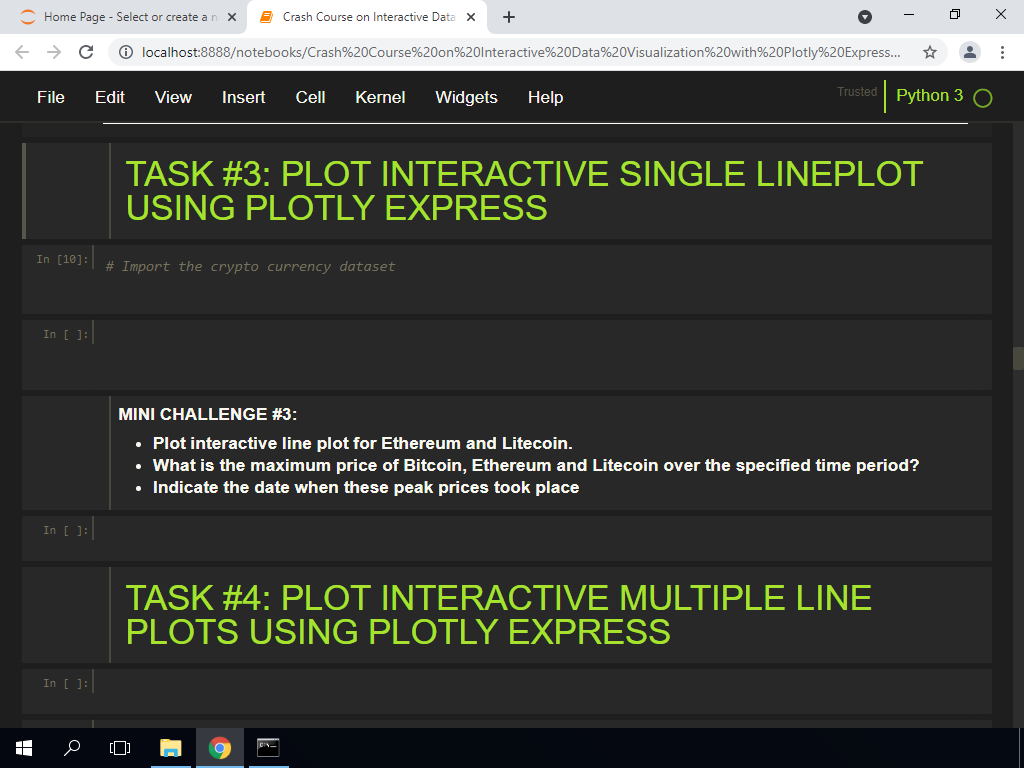Open the Help menu
This screenshot has height=768, width=1024.
coord(545,97)
